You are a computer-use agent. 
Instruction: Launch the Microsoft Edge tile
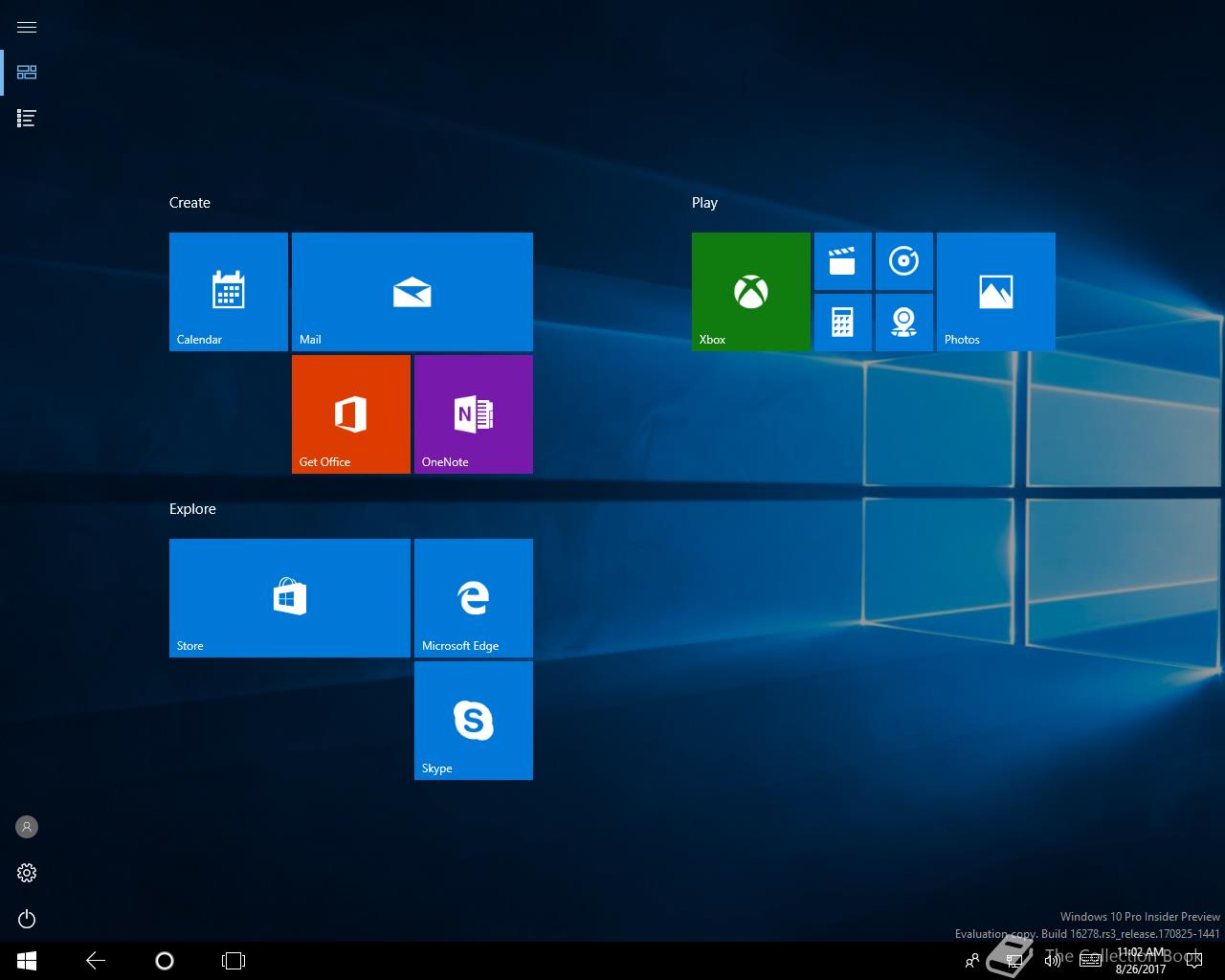click(x=474, y=598)
